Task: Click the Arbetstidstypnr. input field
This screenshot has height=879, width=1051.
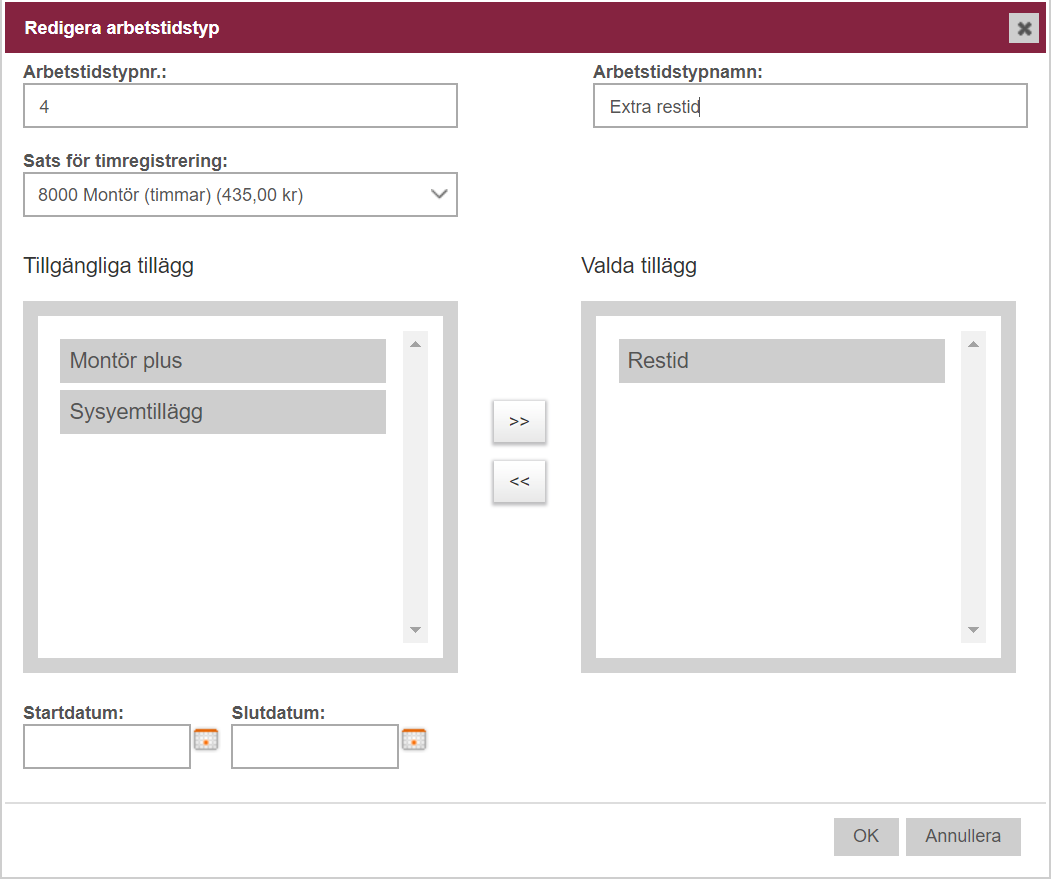Action: [241, 106]
